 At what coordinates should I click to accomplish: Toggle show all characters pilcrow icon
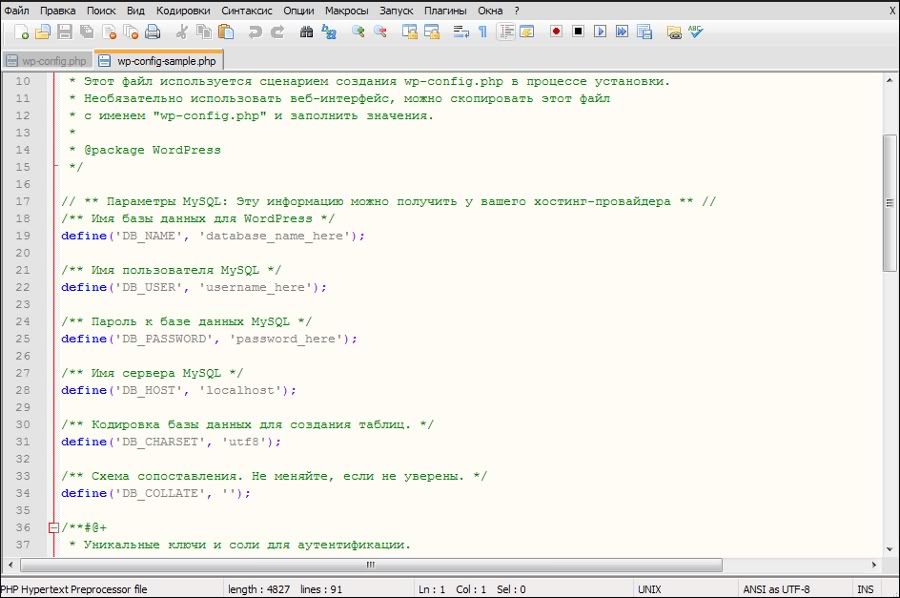click(483, 32)
